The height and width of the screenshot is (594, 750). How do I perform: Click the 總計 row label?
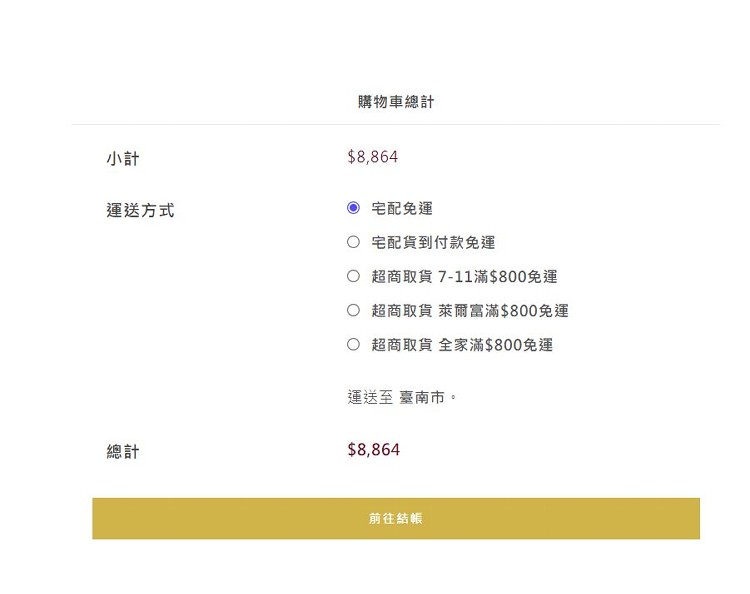pyautogui.click(x=123, y=452)
